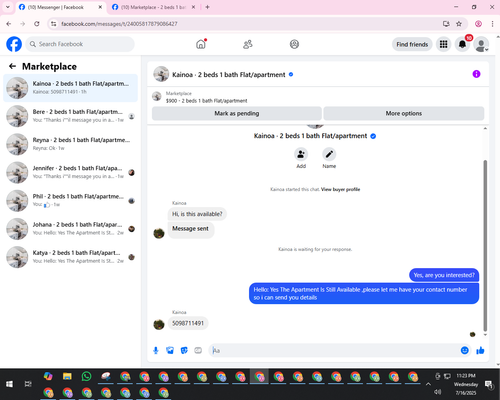The image size is (500, 400).
Task: Select the Messenger | Facebook tab
Action: [60, 7]
